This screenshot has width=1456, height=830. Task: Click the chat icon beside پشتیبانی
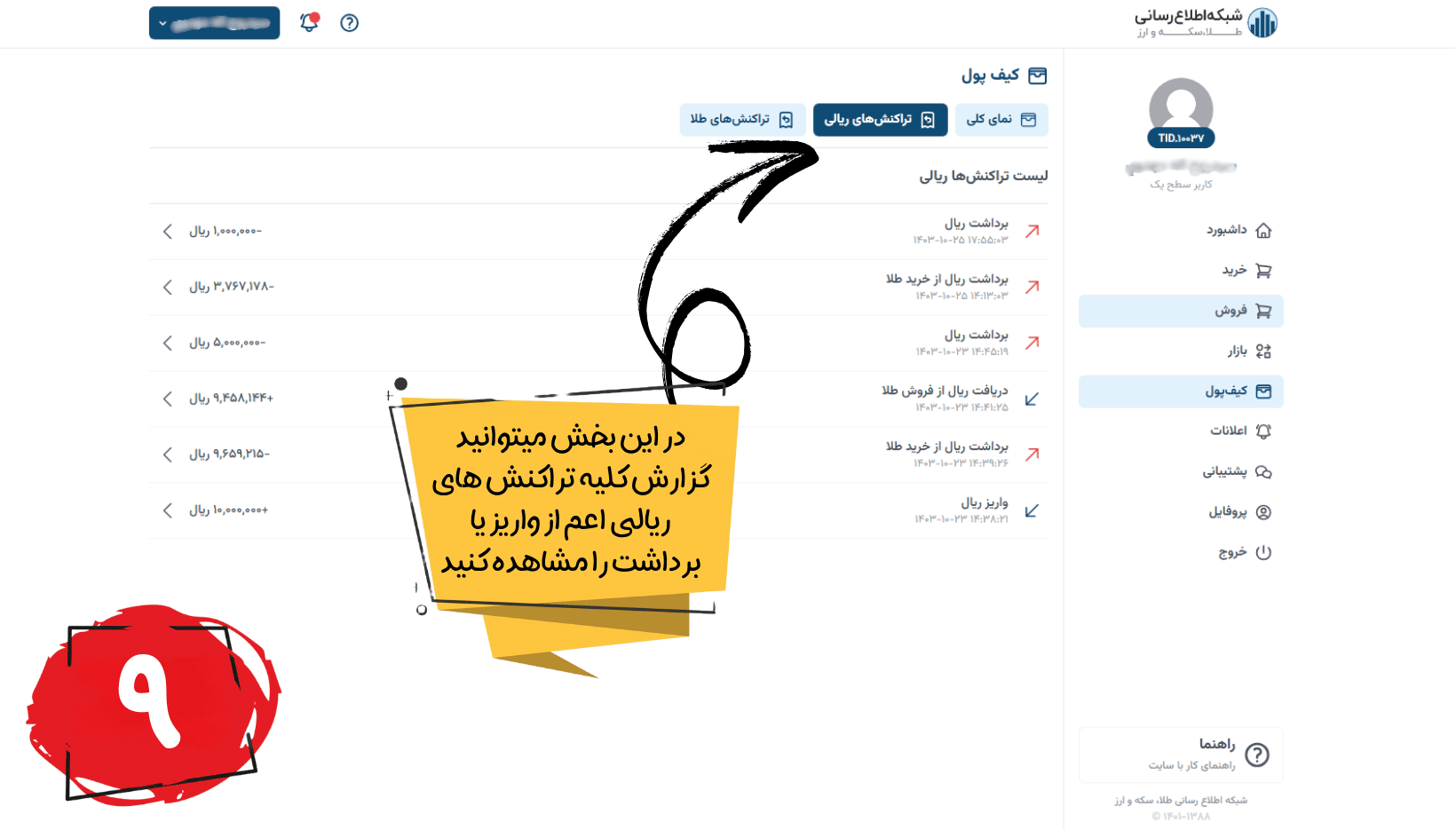[1263, 472]
